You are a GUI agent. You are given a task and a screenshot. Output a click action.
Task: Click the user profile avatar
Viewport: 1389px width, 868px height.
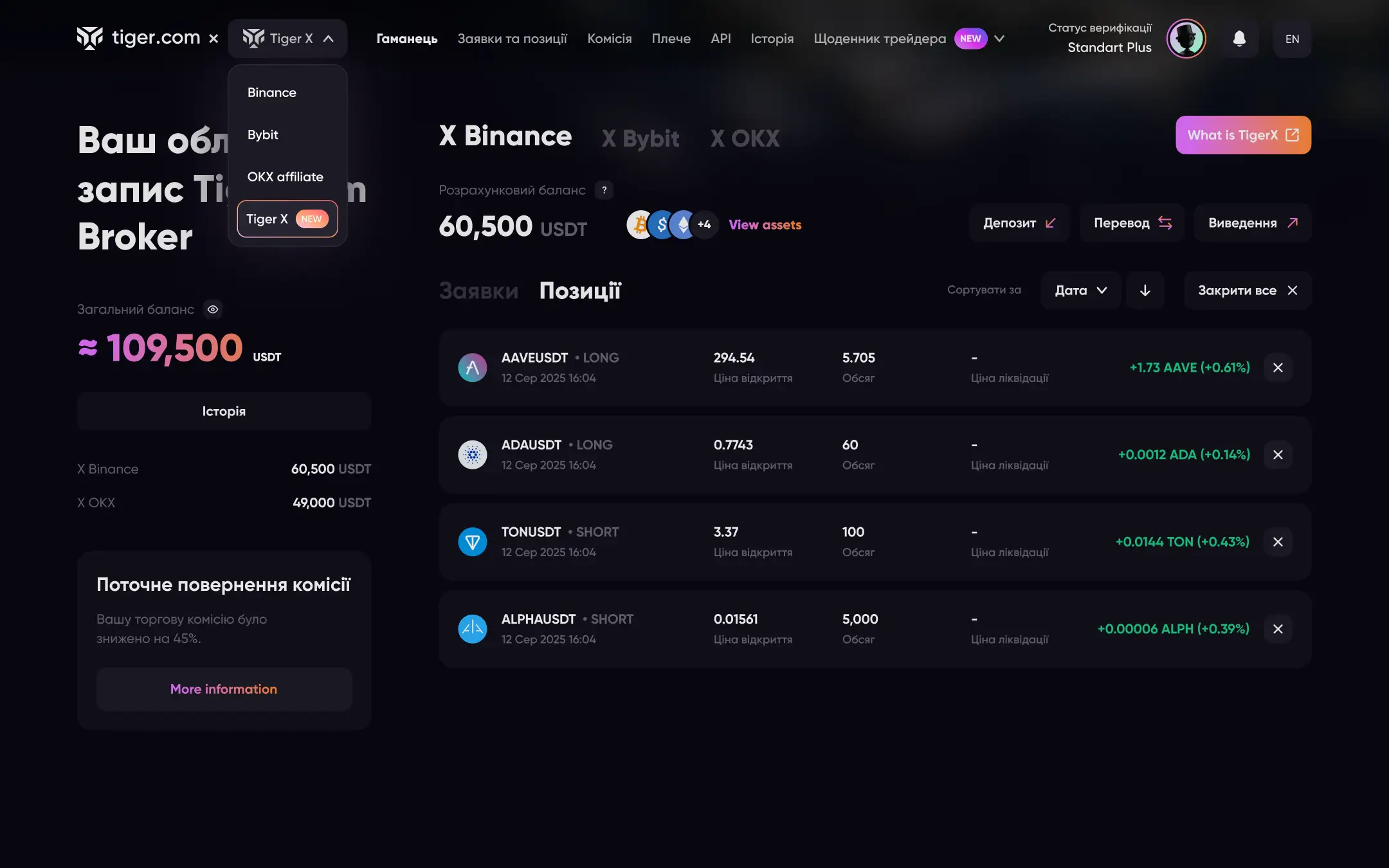click(x=1186, y=39)
